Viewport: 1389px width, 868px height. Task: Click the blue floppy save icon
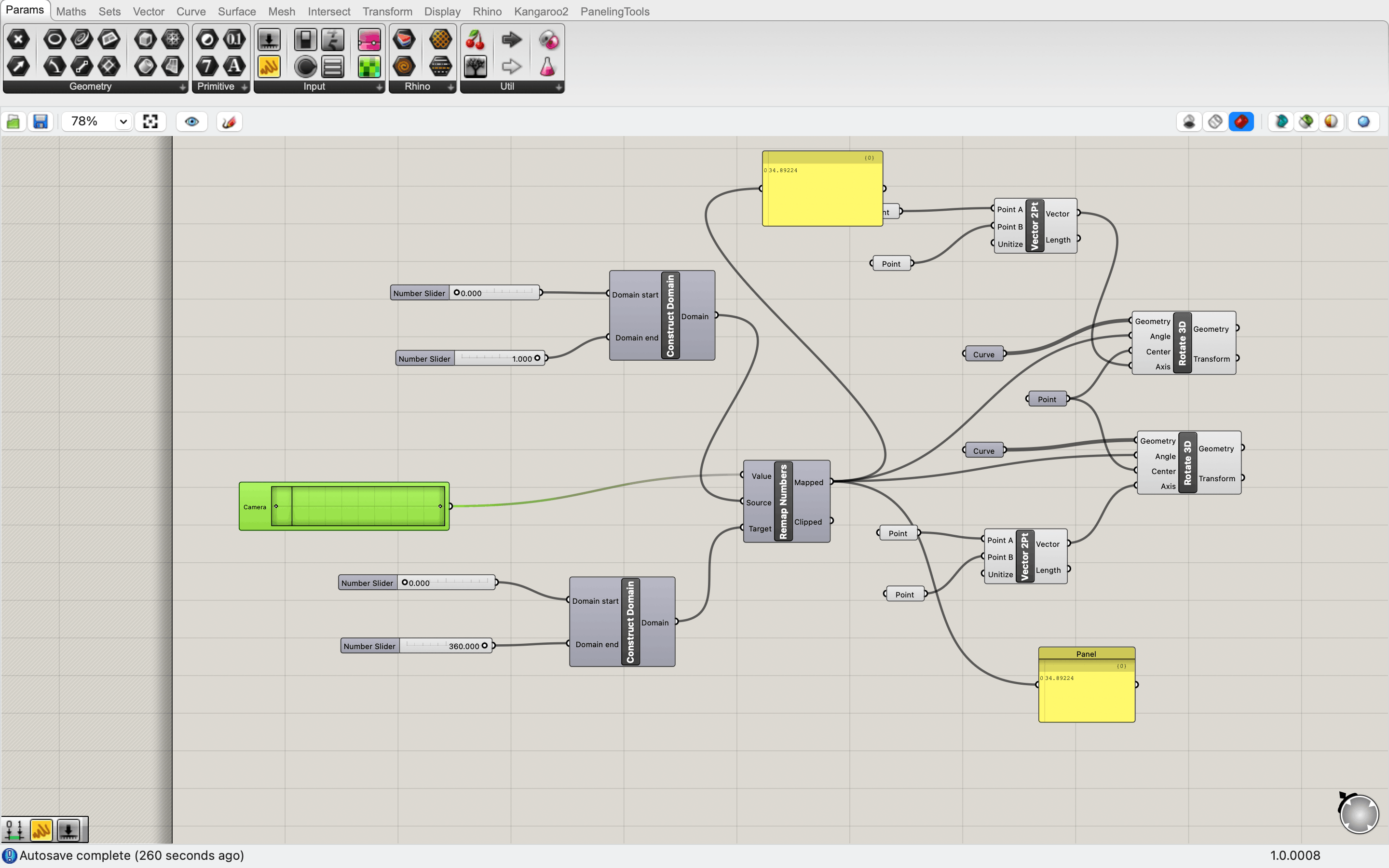[x=40, y=122]
